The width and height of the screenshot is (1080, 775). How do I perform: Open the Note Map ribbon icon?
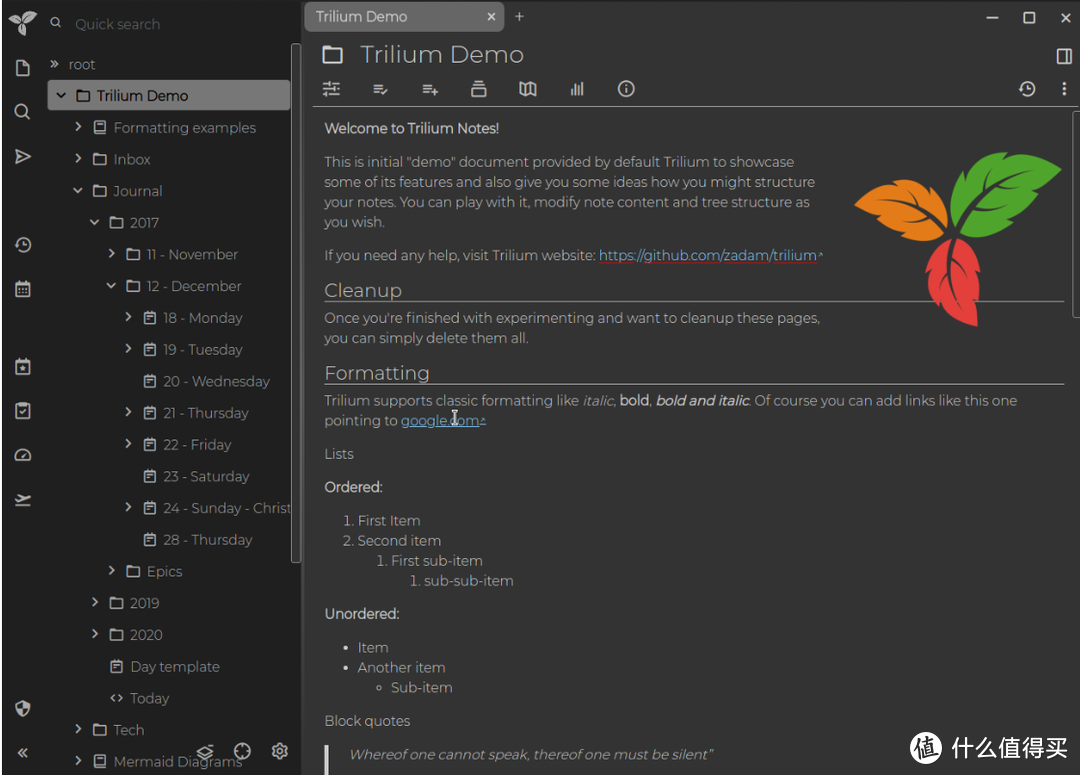pyautogui.click(x=528, y=89)
